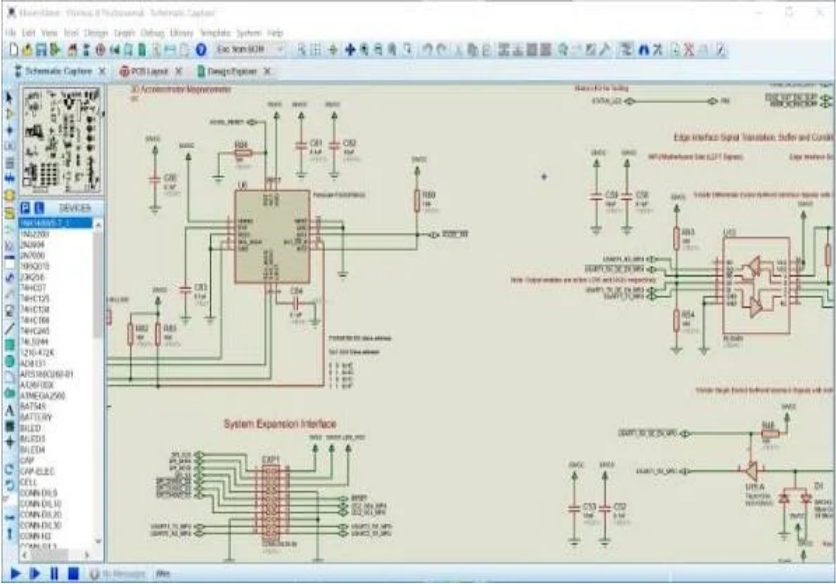Screen dimensions: 836x584
Task: Click the Redo arrow icon
Action: 441,50
